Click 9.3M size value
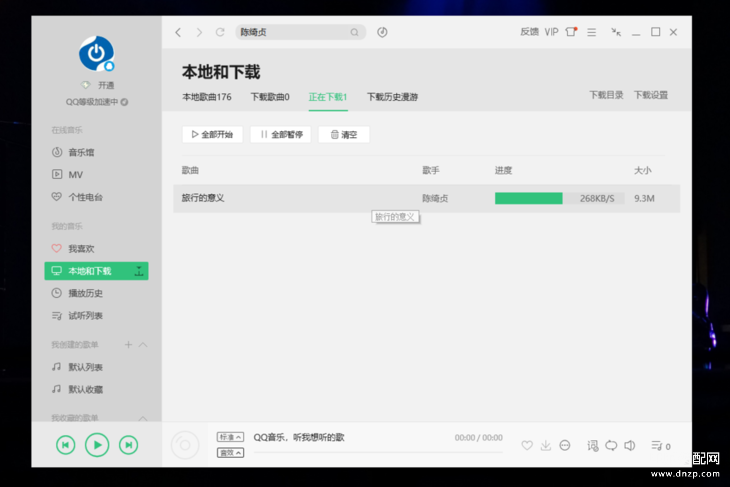Screen dimensions: 730x487 pyautogui.click(x=644, y=198)
